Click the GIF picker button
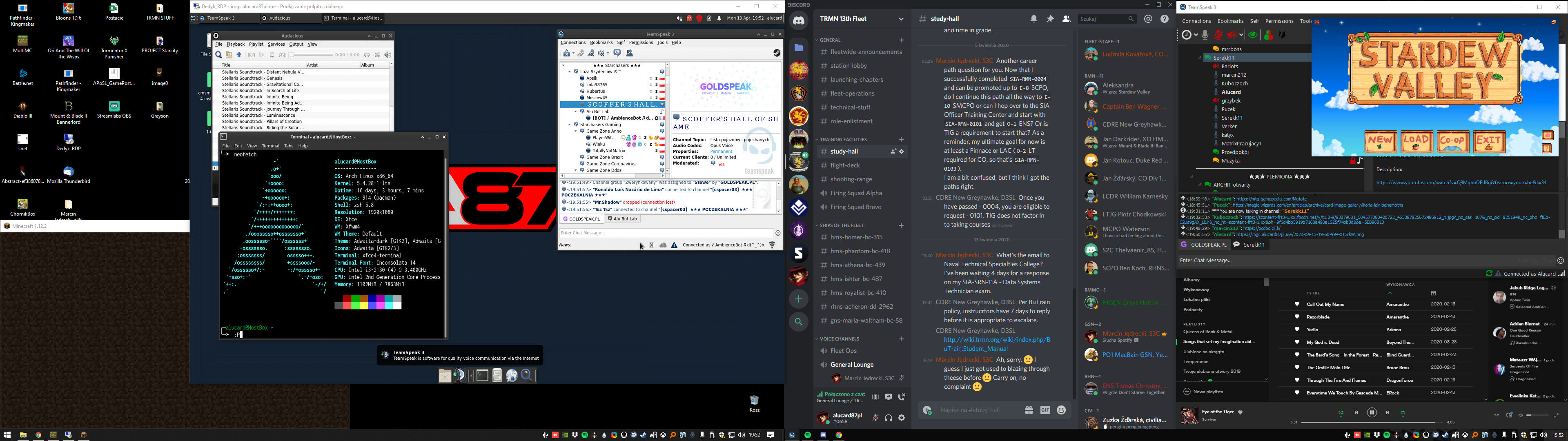 (x=1045, y=410)
